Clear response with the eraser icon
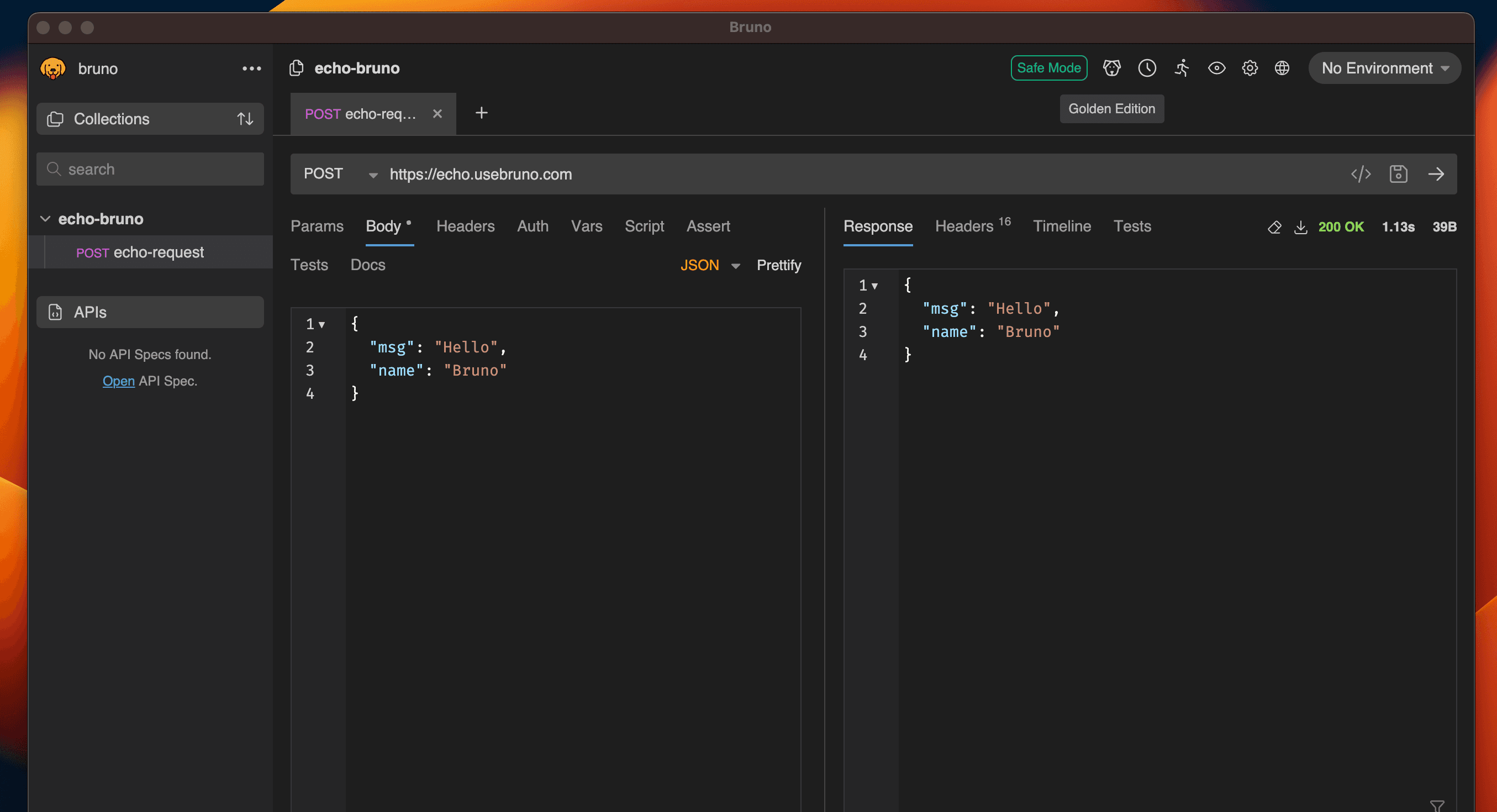Image resolution: width=1497 pixels, height=812 pixels. [1274, 227]
